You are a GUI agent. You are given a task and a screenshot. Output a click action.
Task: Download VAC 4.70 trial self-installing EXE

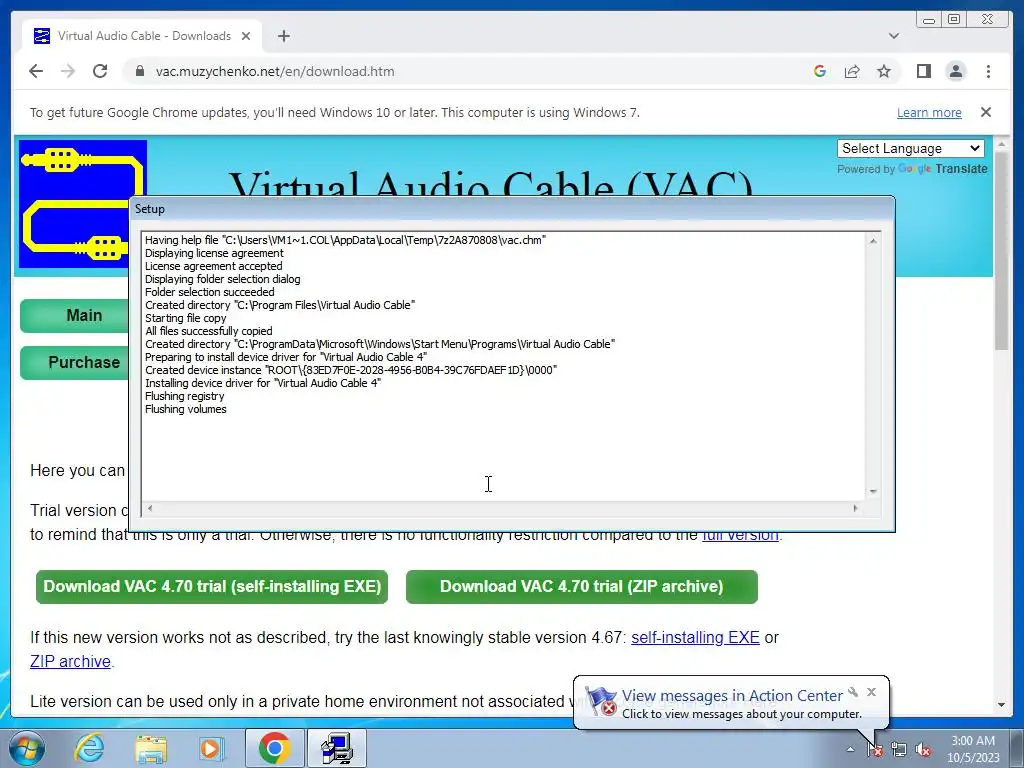[x=212, y=586]
